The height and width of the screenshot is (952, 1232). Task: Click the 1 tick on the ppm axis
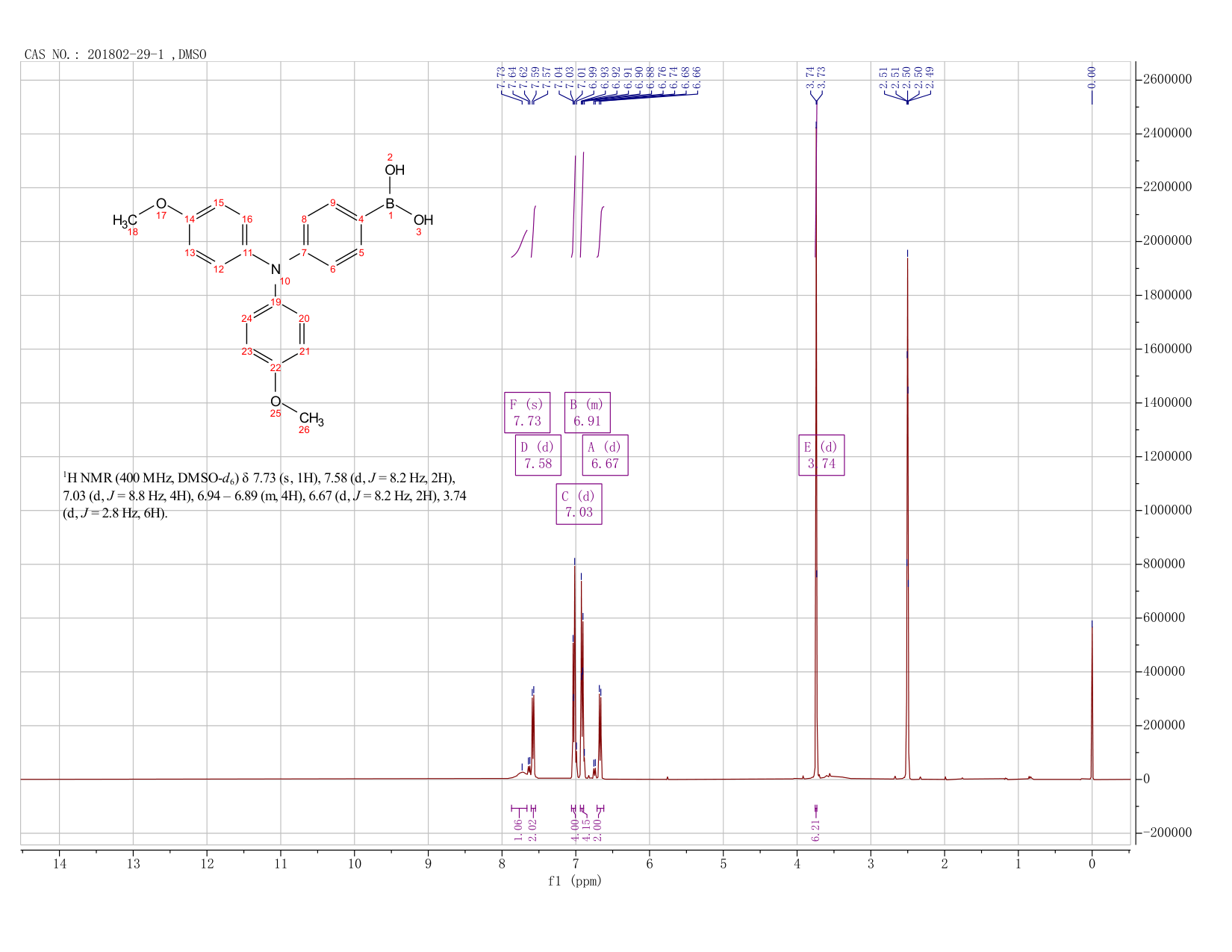1018,864
